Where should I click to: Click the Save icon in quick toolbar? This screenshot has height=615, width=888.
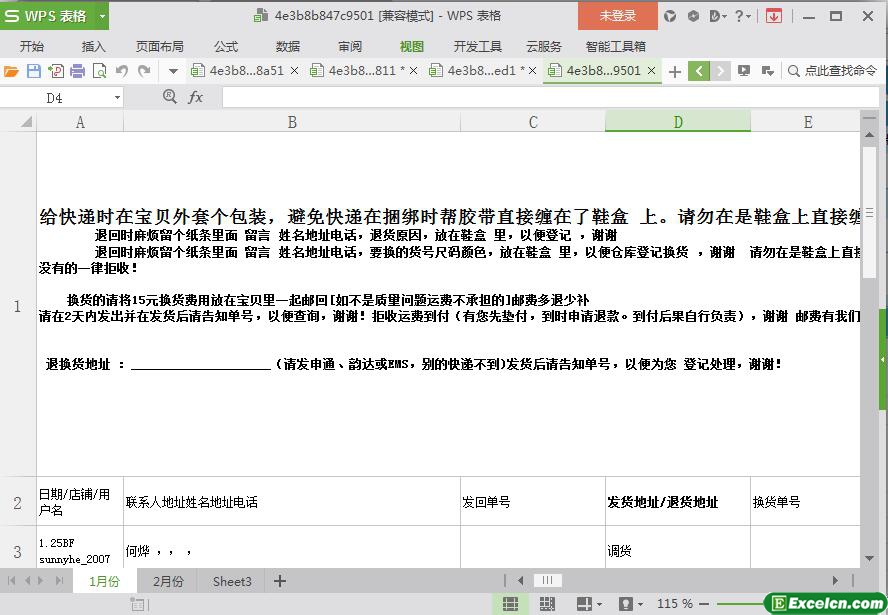pyautogui.click(x=33, y=71)
